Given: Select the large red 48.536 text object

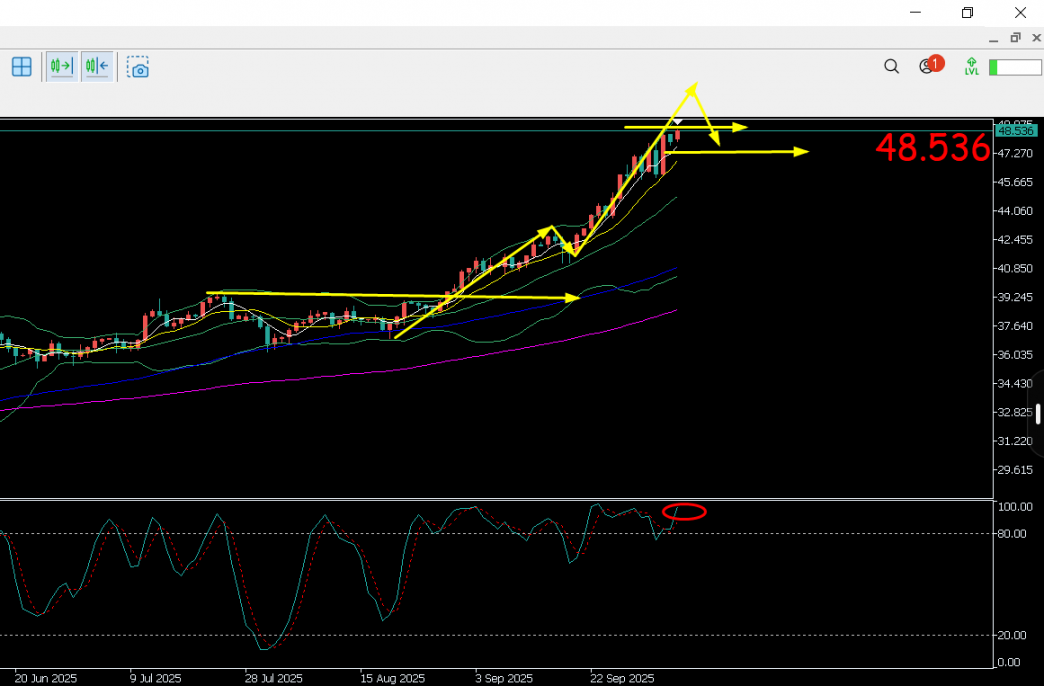Looking at the screenshot, I should pyautogui.click(x=932, y=148).
